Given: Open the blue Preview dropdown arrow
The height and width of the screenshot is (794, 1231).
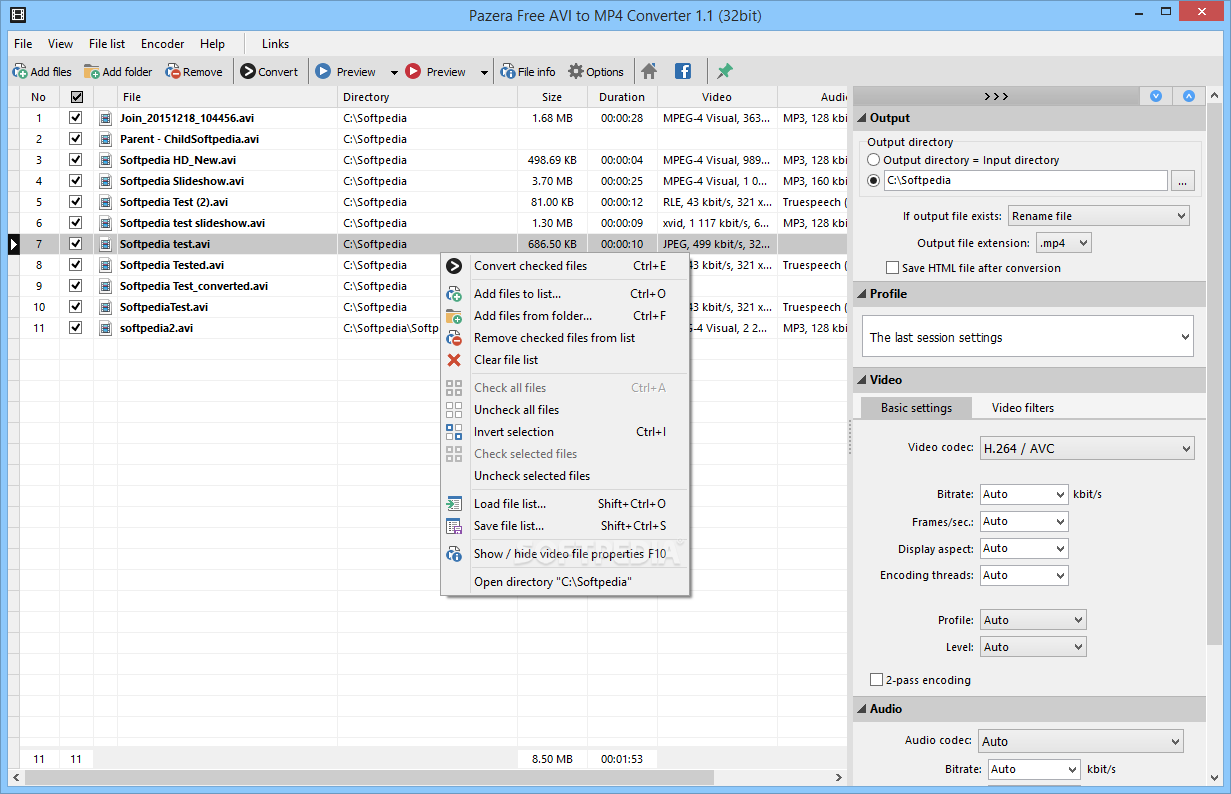Looking at the screenshot, I should 394,72.
